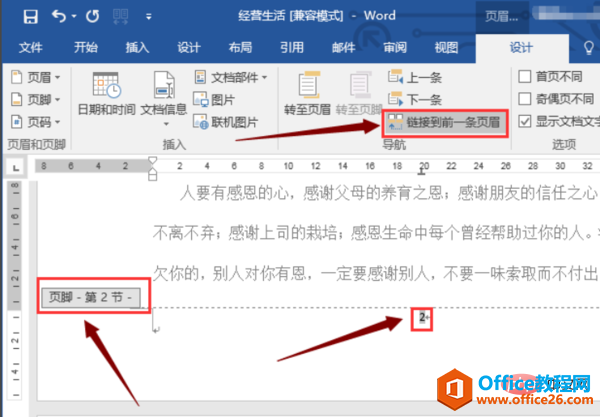Open the 审阅 tab

click(x=395, y=47)
